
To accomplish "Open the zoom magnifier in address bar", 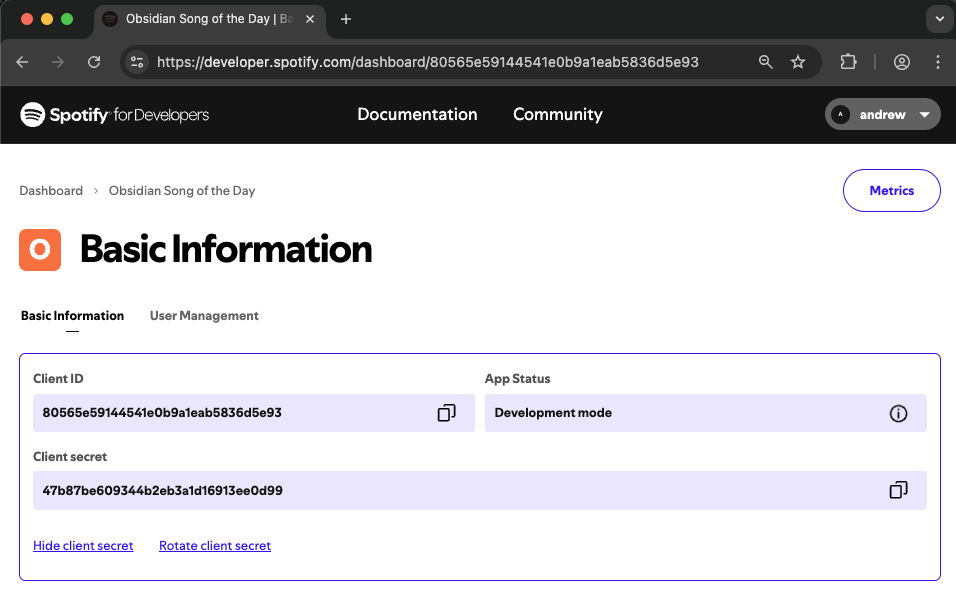I will coord(766,62).
